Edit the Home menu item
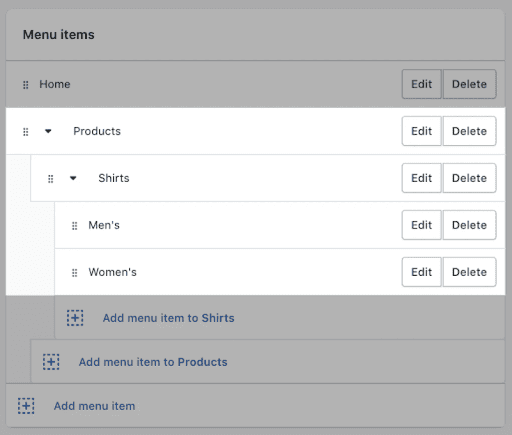Screen dimensions: 512x435 pos(421,84)
